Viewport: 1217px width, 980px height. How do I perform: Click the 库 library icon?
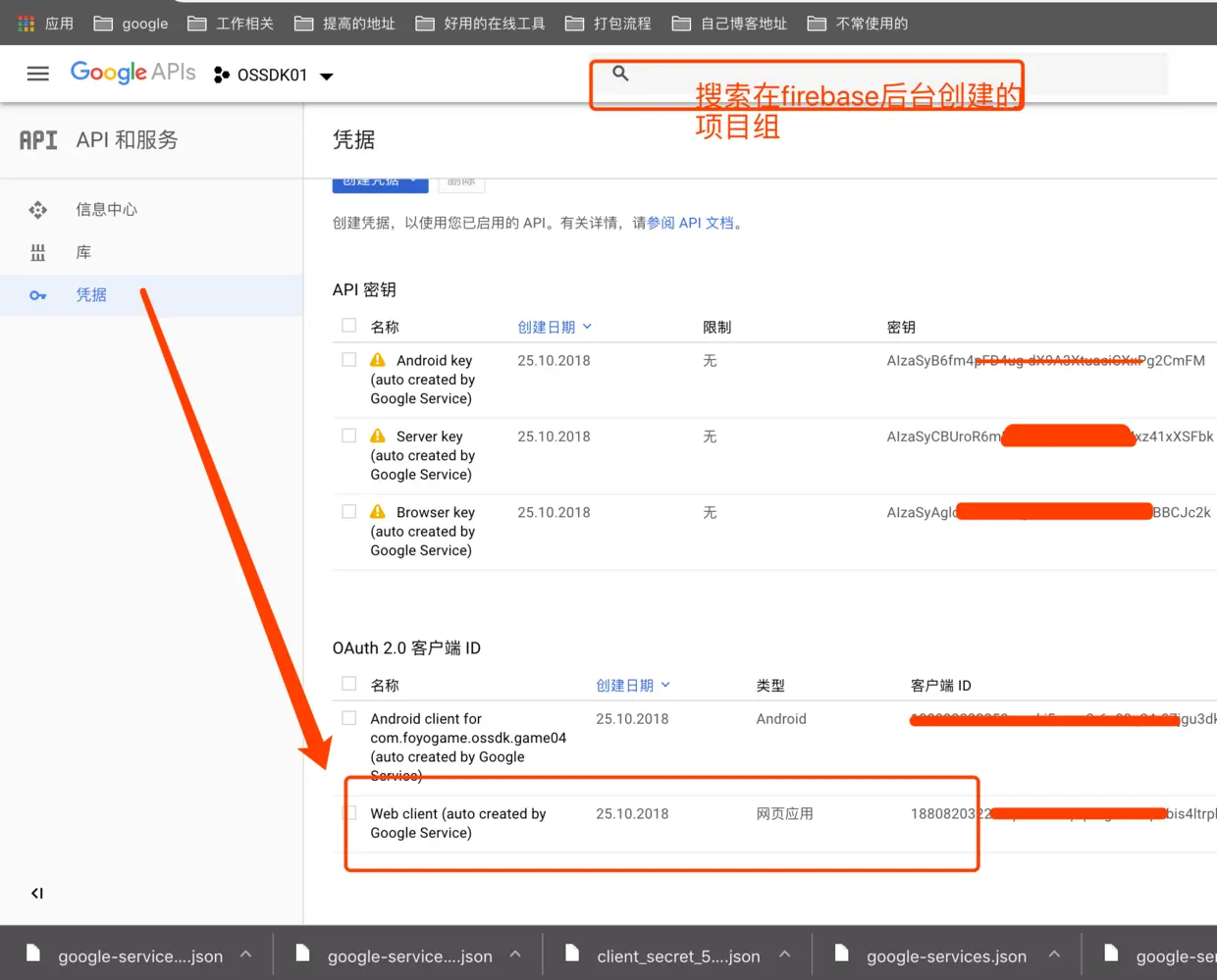[38, 252]
